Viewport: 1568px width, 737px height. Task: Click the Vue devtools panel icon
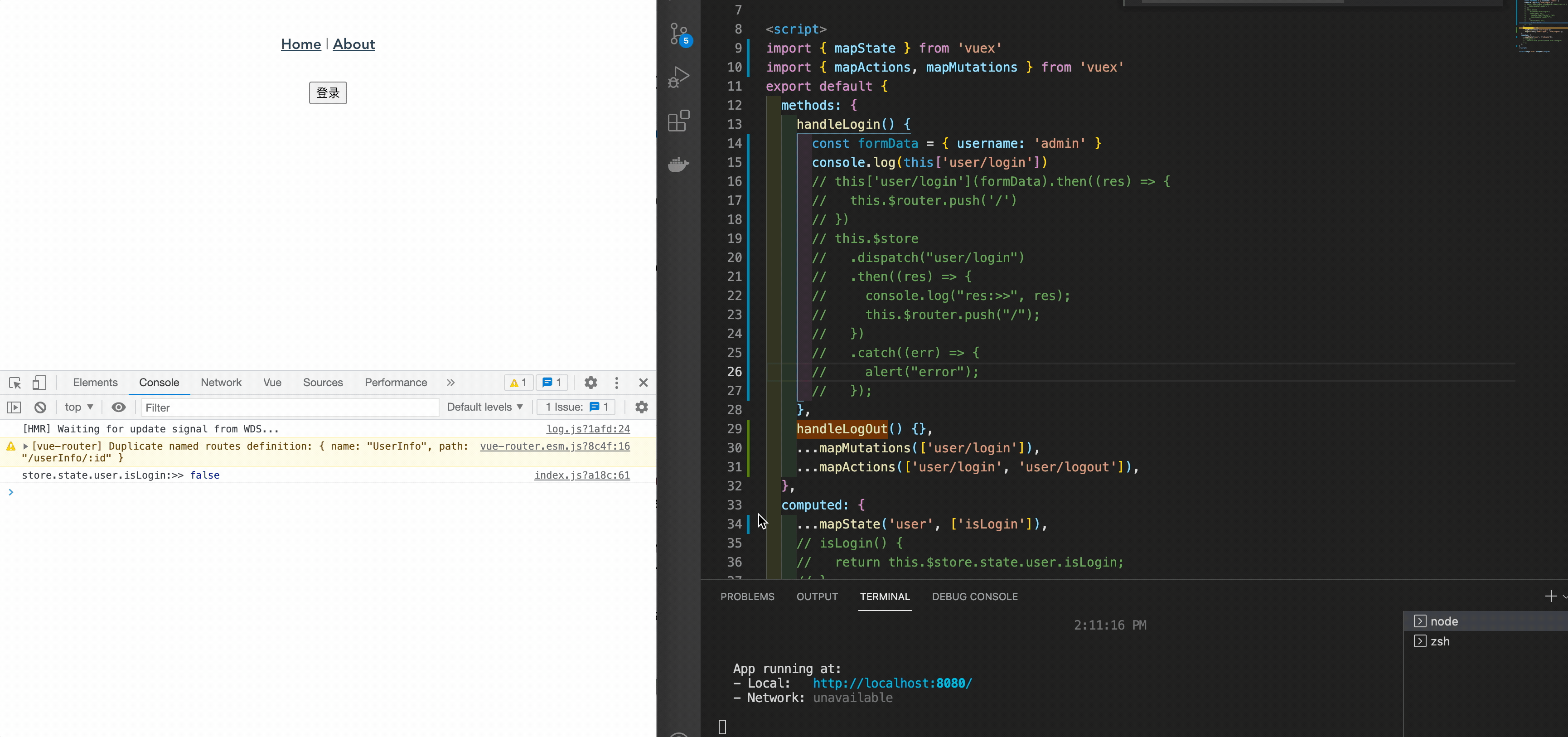click(271, 382)
